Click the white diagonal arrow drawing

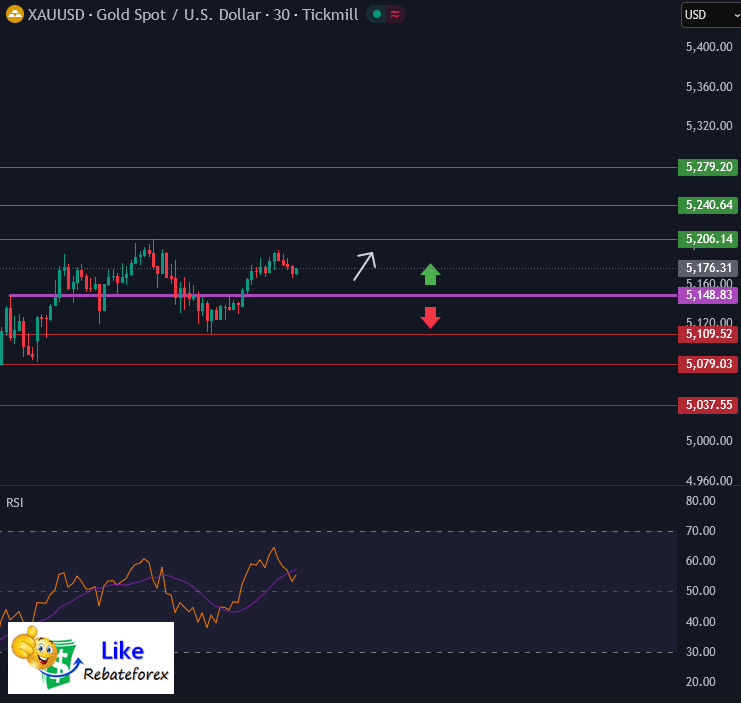[x=364, y=266]
